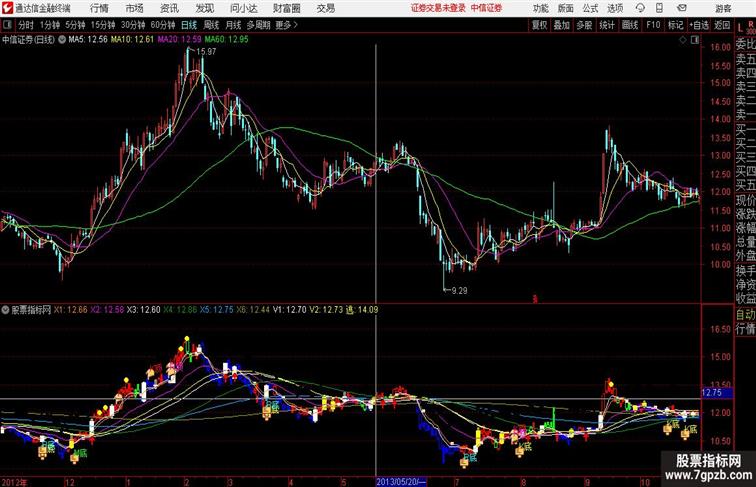Screen dimensions: 756x487
Task: Click the 自动 label in side panel
Action: click(x=745, y=314)
